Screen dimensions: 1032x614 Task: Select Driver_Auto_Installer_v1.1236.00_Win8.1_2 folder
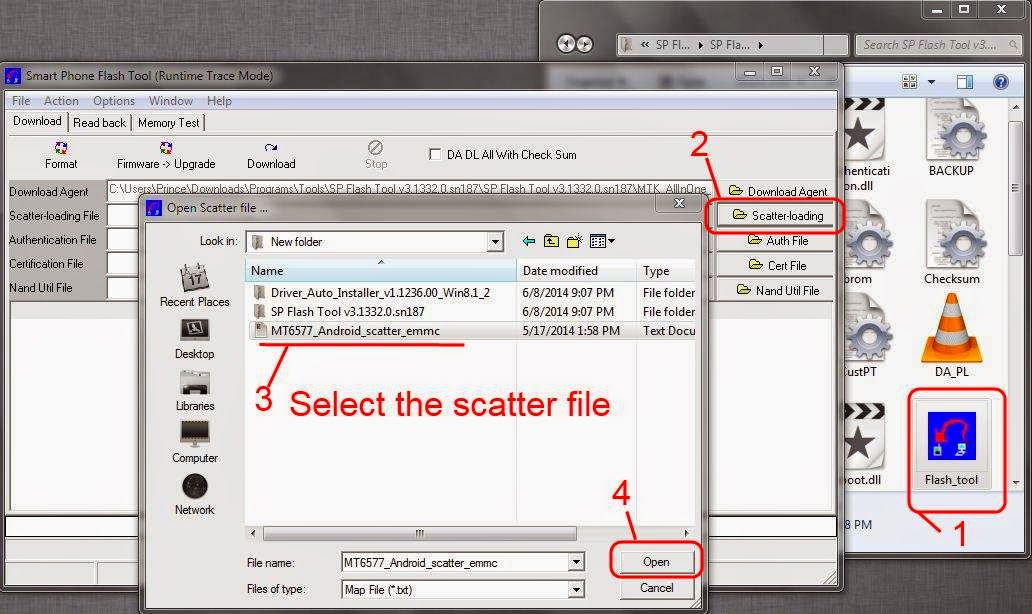coord(380,293)
